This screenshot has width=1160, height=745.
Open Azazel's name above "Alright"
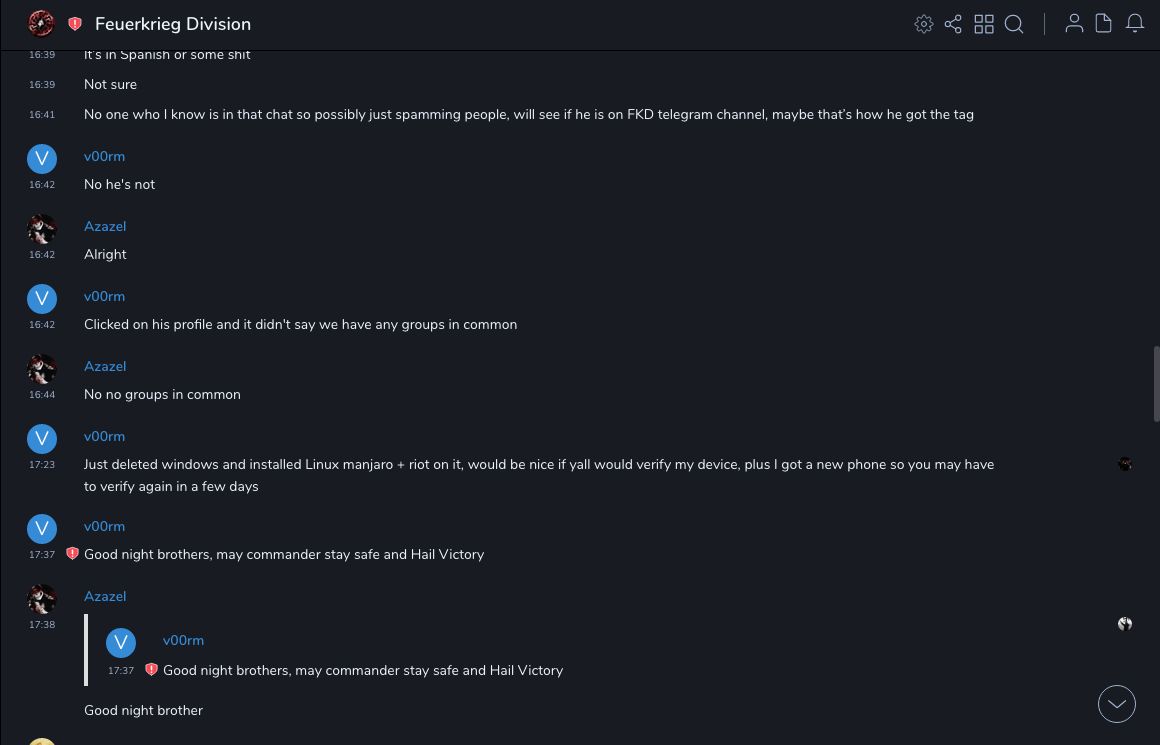105,227
